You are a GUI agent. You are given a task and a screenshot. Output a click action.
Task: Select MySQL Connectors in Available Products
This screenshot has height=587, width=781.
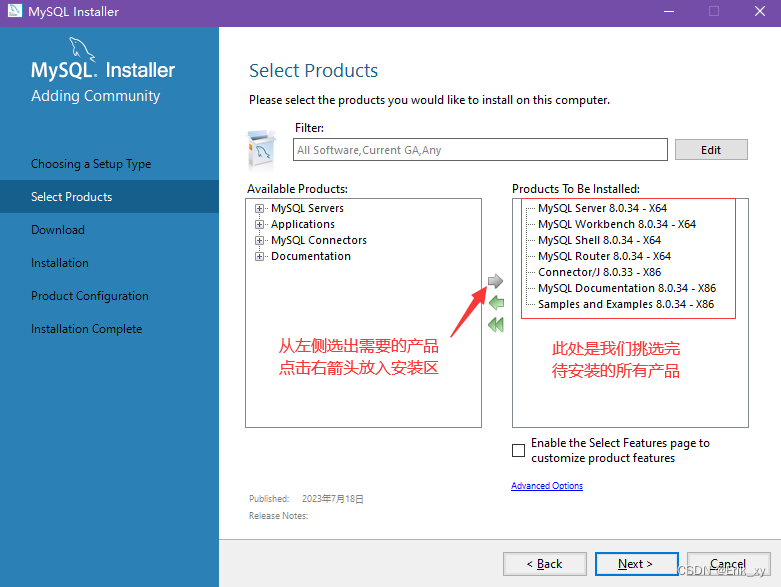319,240
